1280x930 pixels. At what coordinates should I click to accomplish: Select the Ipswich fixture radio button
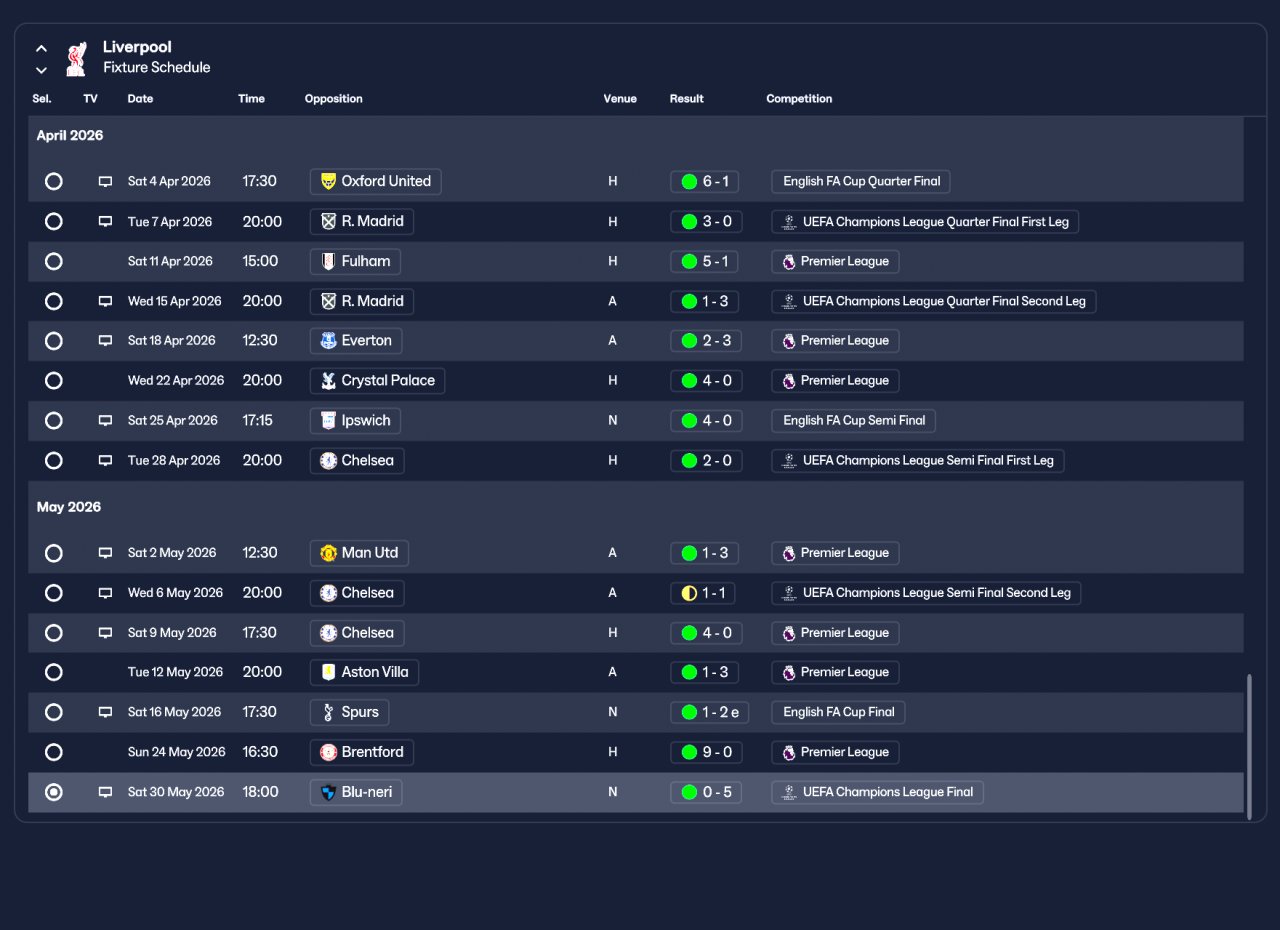pos(54,421)
